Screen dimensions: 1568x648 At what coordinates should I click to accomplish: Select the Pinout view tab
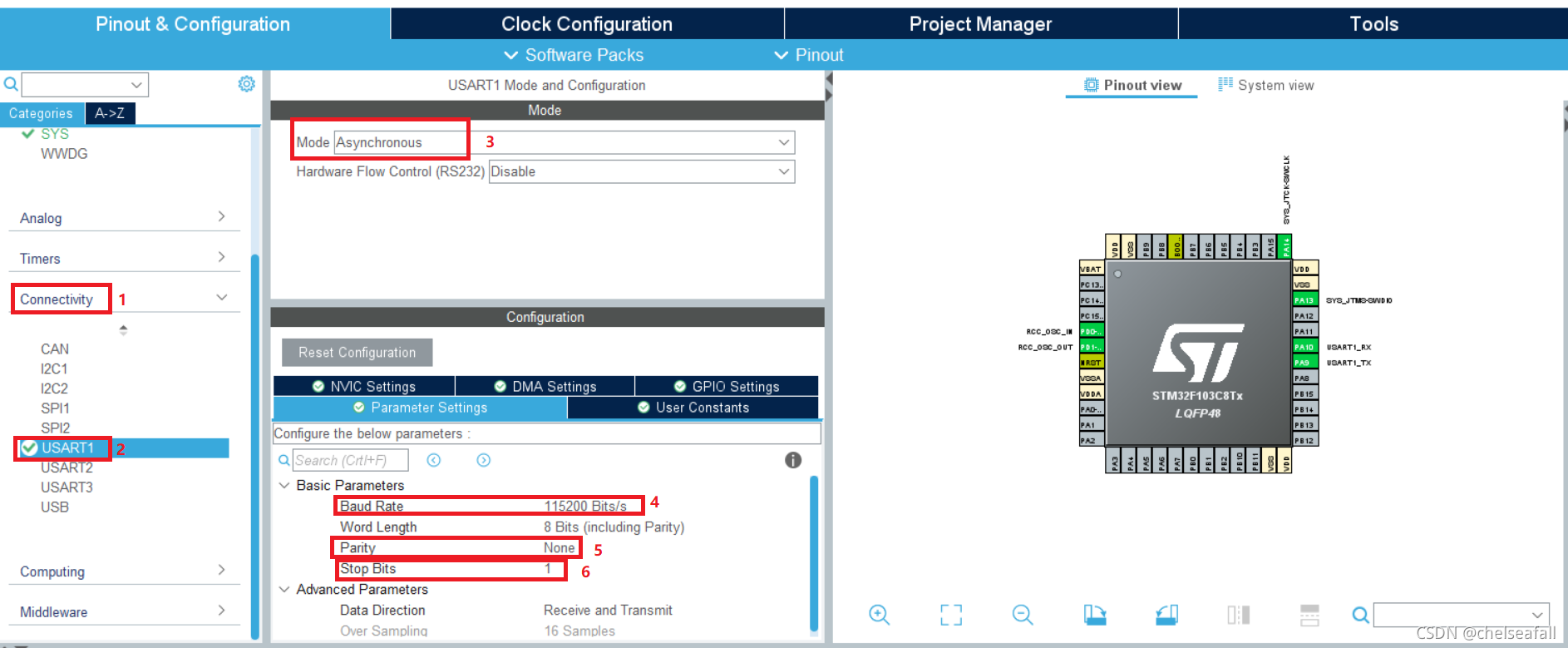[x=1132, y=85]
